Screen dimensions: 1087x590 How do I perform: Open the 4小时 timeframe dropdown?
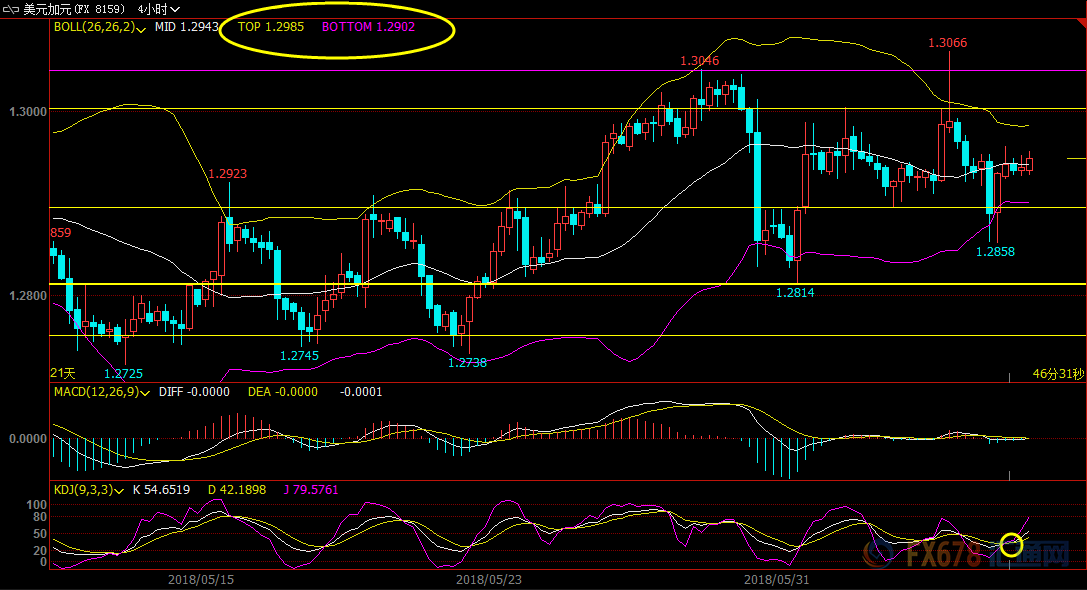point(158,8)
